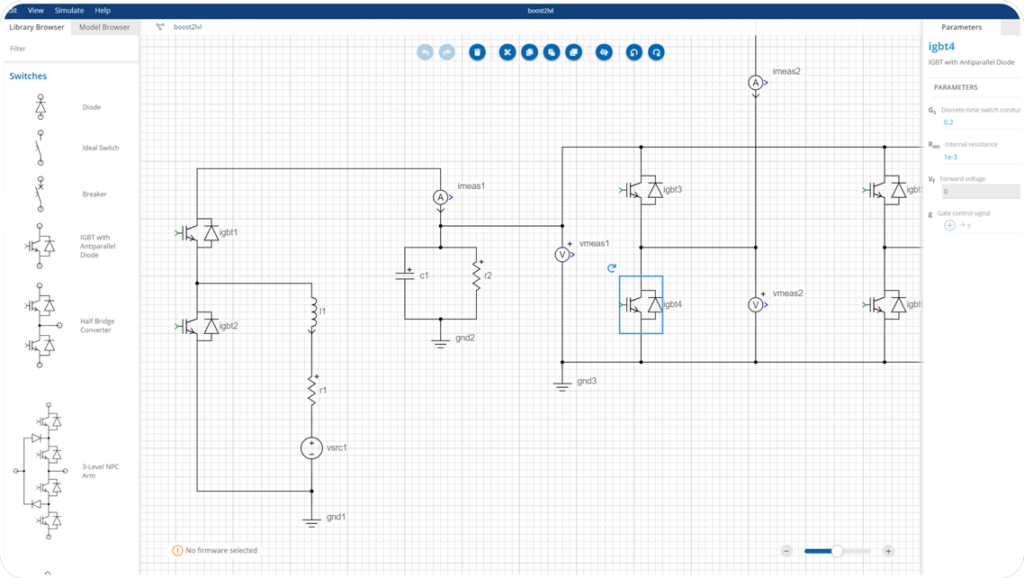Select the highlighted igbt4 component
1024x578 pixels.
[641, 304]
